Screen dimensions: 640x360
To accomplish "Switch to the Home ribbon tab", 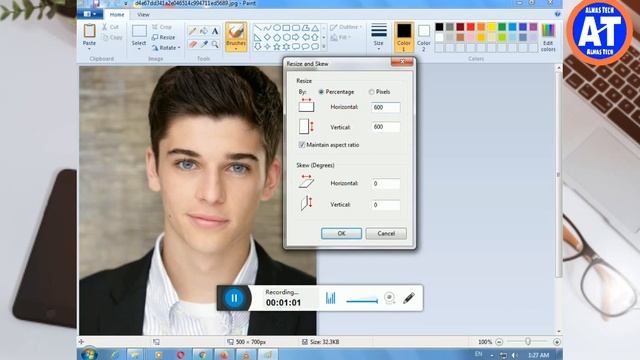I will pos(117,14).
